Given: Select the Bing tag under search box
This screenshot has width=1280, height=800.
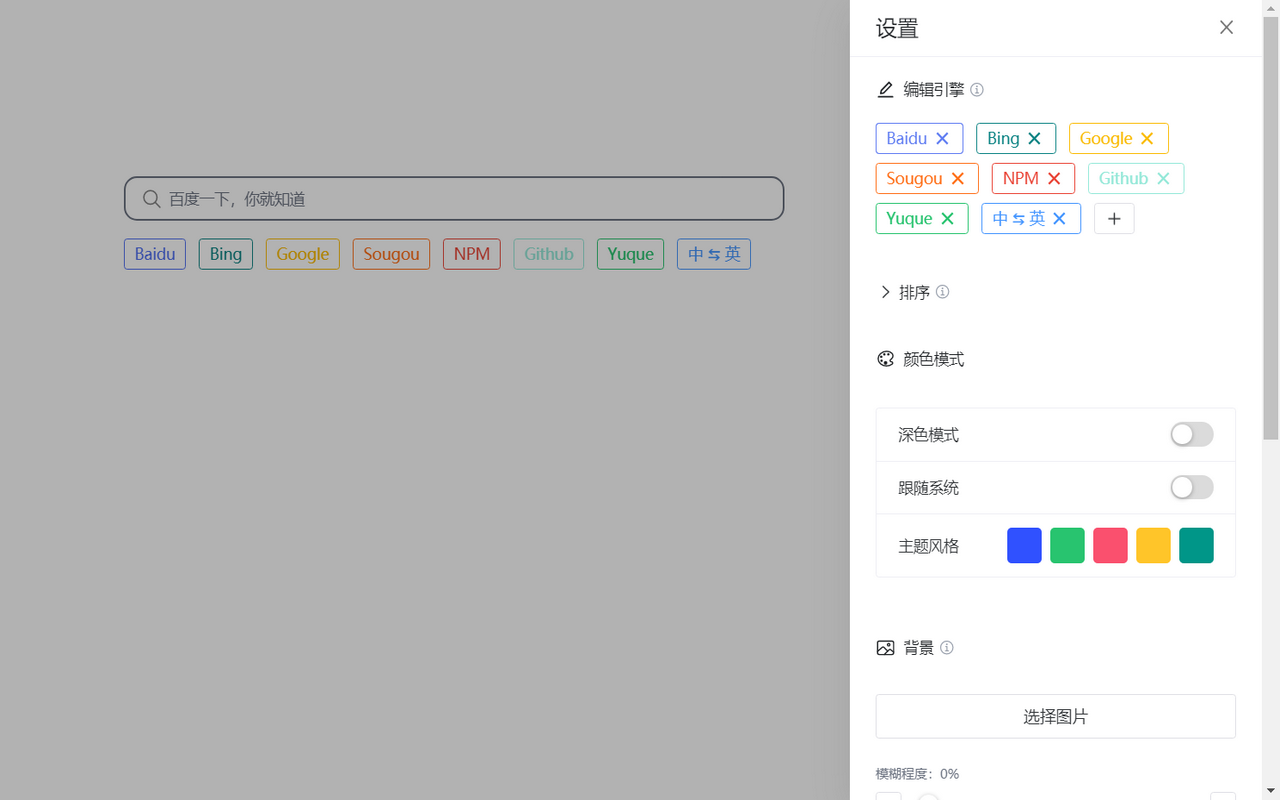Looking at the screenshot, I should pyautogui.click(x=226, y=254).
